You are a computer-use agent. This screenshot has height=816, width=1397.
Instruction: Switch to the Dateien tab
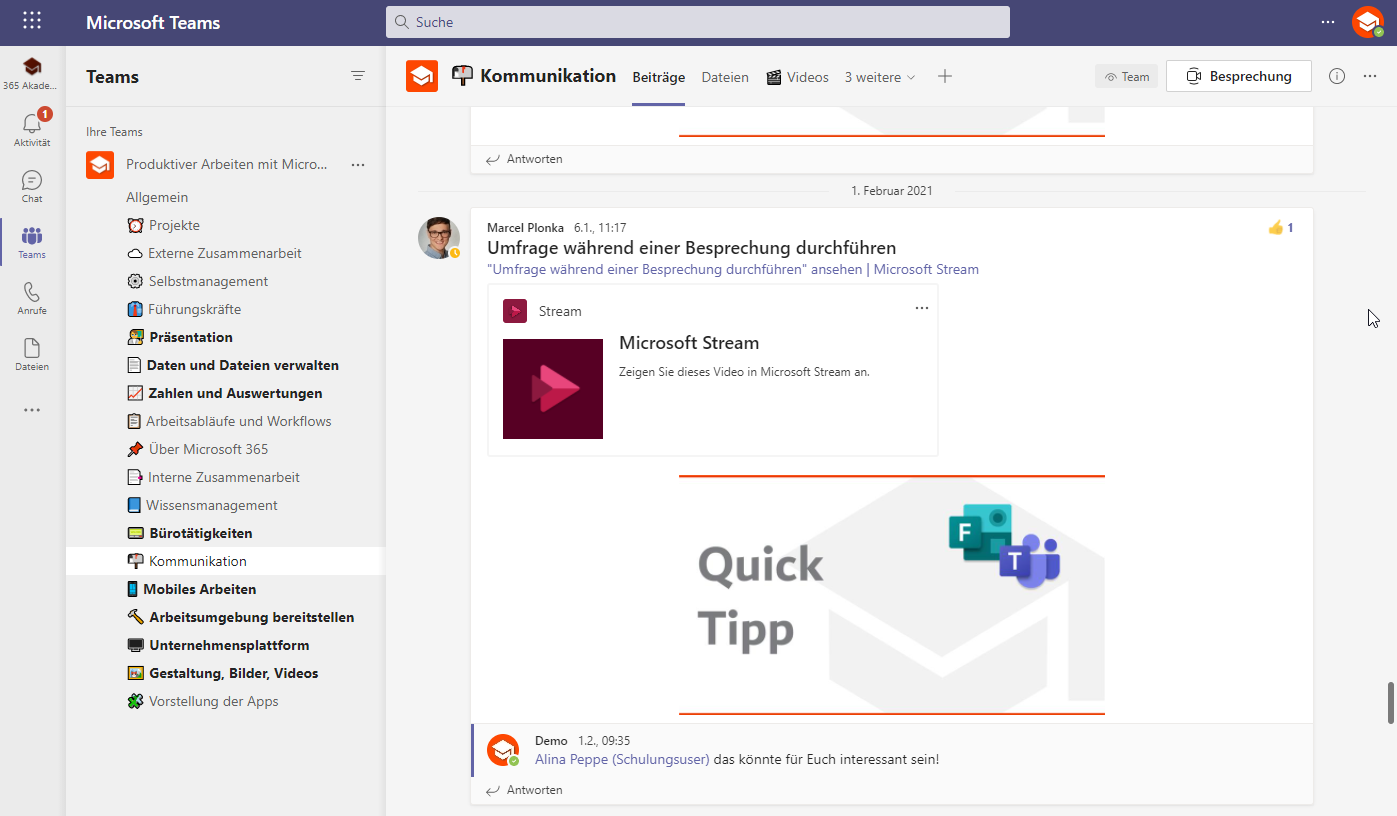[725, 77]
